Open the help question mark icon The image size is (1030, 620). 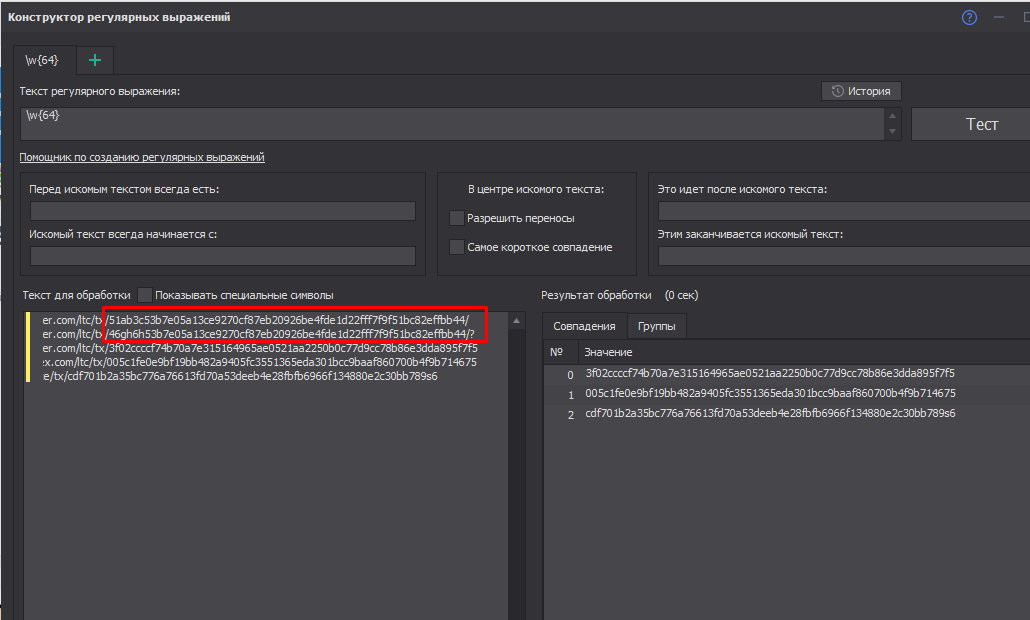coord(969,18)
